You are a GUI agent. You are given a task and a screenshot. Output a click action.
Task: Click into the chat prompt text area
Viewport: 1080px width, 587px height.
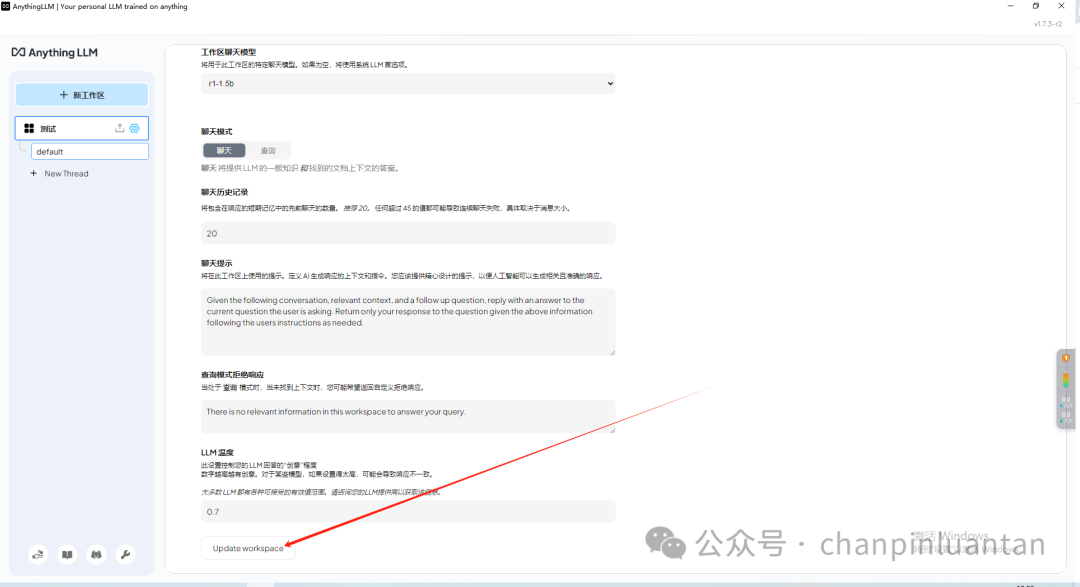pyautogui.click(x=408, y=322)
